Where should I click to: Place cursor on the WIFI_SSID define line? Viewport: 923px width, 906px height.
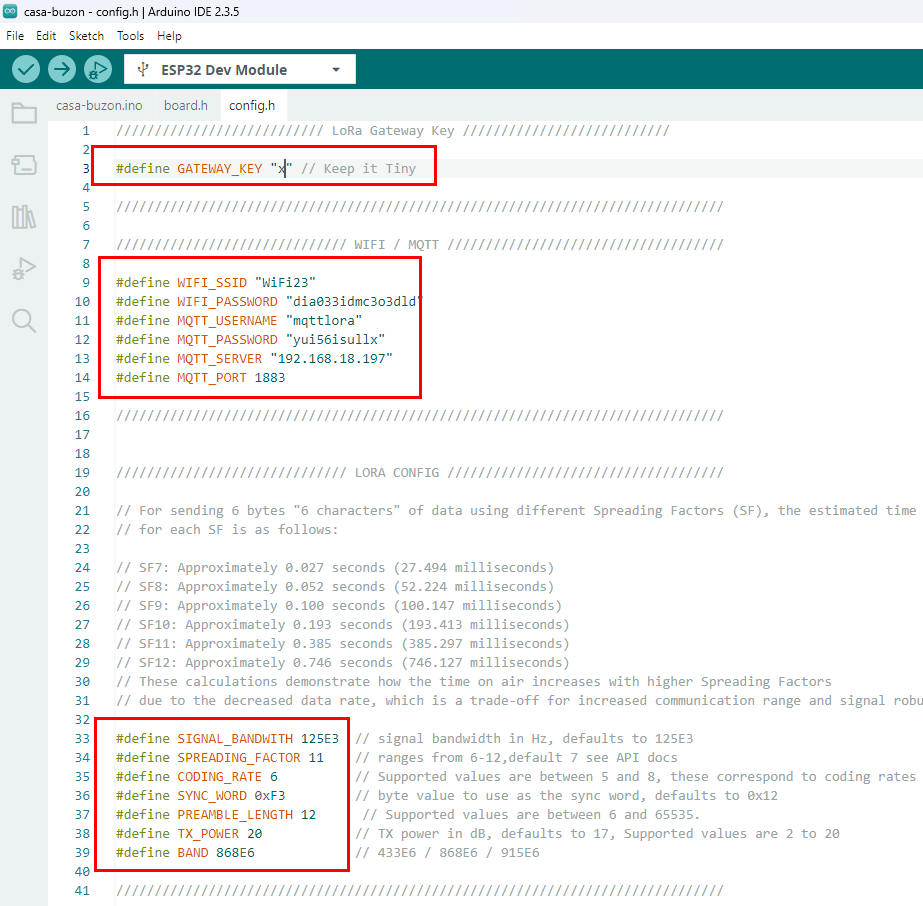pyautogui.click(x=215, y=283)
